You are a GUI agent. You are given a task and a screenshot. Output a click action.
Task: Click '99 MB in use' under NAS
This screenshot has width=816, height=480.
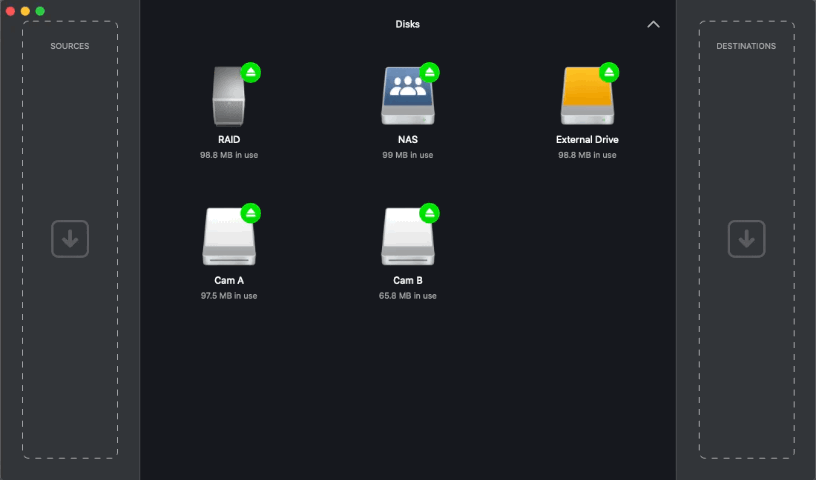tap(407, 155)
